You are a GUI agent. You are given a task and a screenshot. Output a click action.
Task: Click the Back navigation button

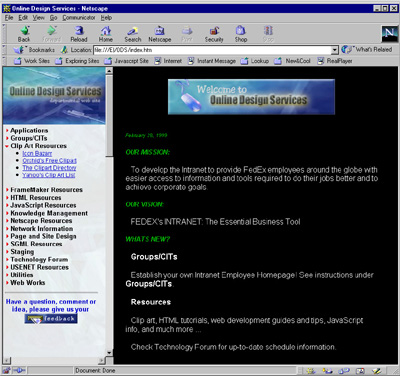pos(24,34)
